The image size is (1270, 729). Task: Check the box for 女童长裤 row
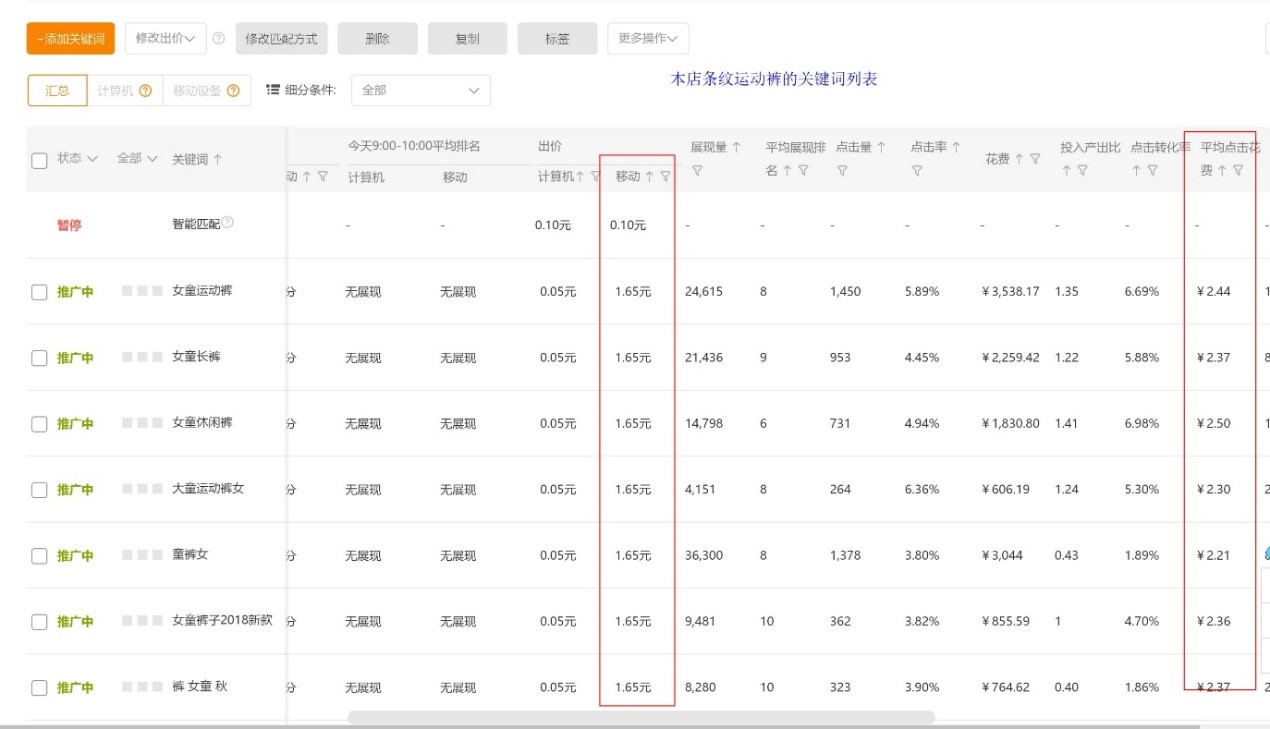(x=39, y=358)
